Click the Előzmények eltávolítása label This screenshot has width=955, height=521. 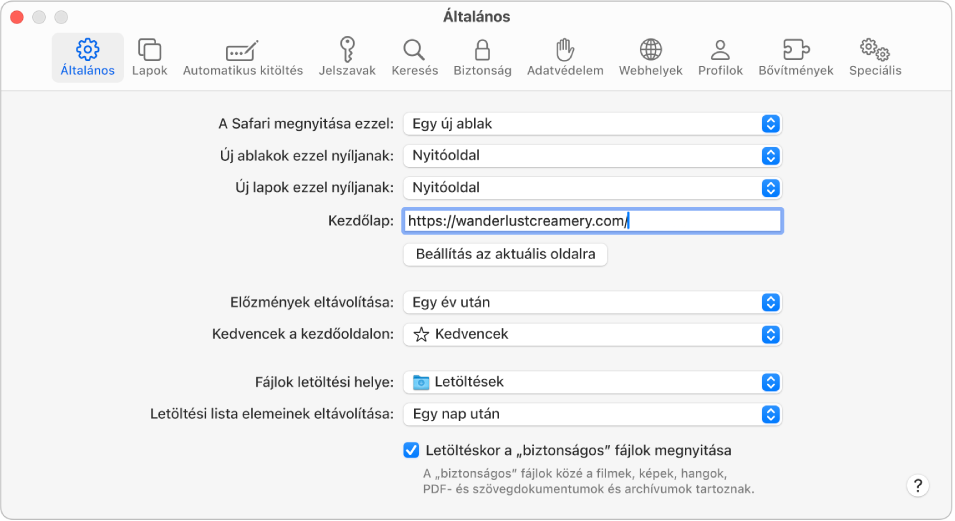click(312, 302)
